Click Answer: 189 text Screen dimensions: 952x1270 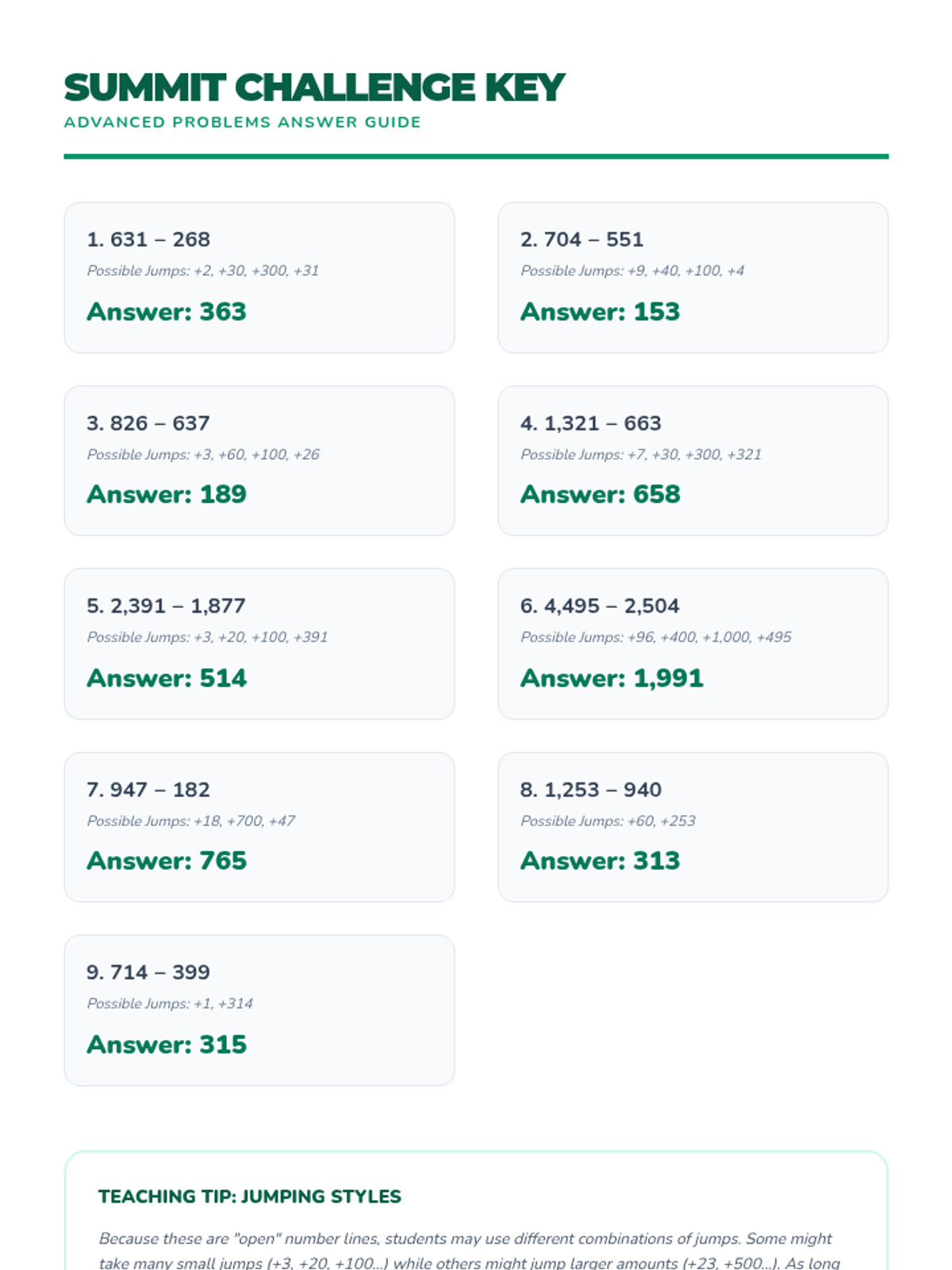167,495
